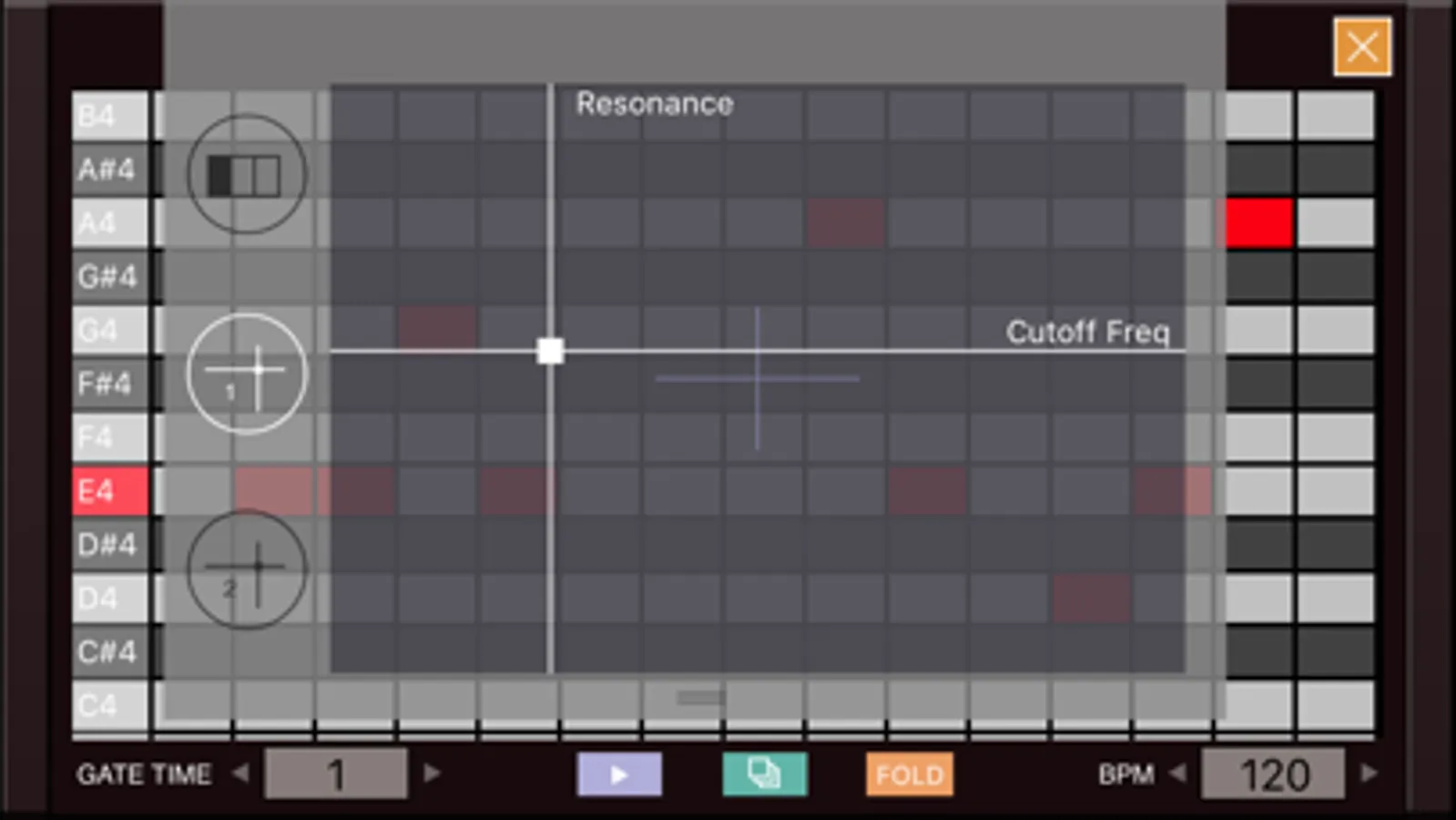Toggle the bright red A4 step
The width and height of the screenshot is (1456, 820).
coord(1258,223)
